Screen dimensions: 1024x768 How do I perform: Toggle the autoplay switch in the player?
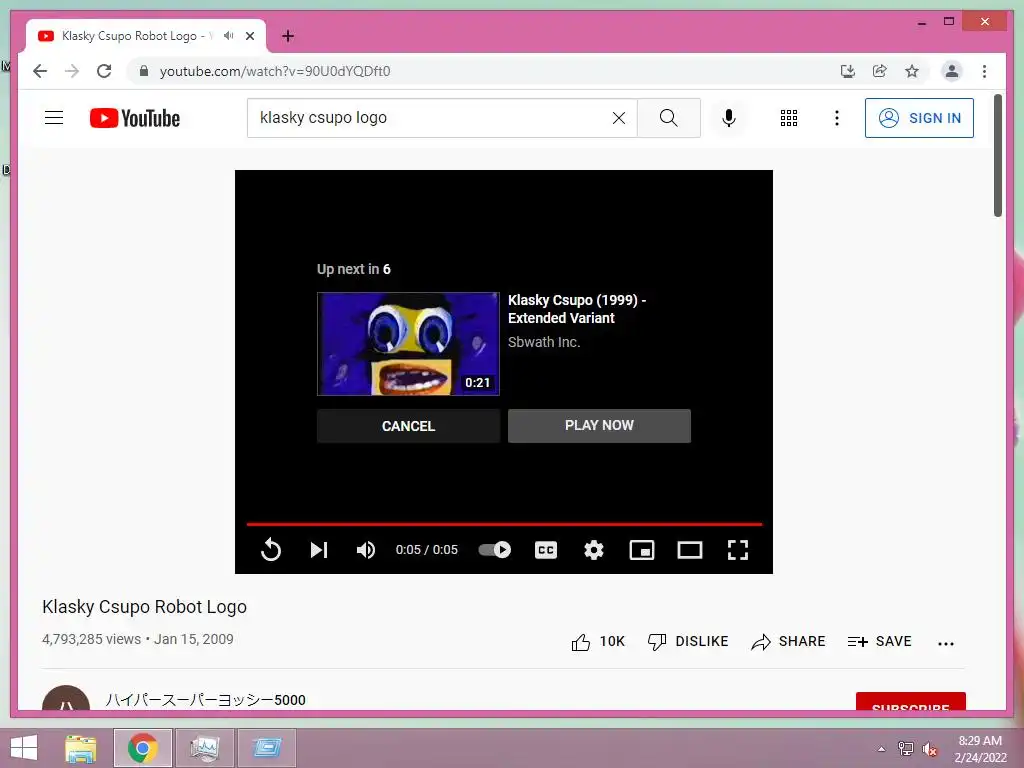click(494, 550)
